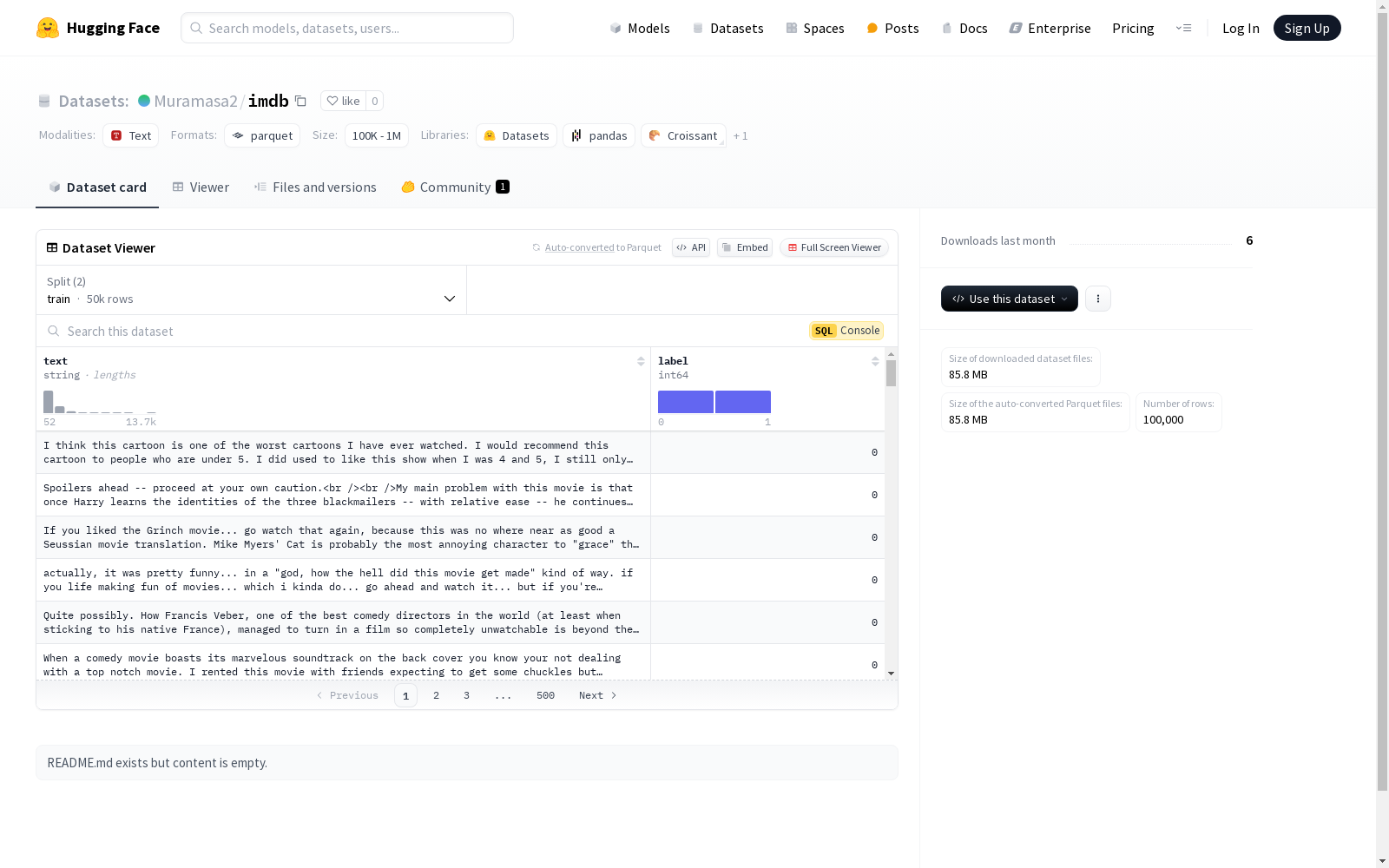
Task: Copy dataset name with the copy icon
Action: coord(300,101)
